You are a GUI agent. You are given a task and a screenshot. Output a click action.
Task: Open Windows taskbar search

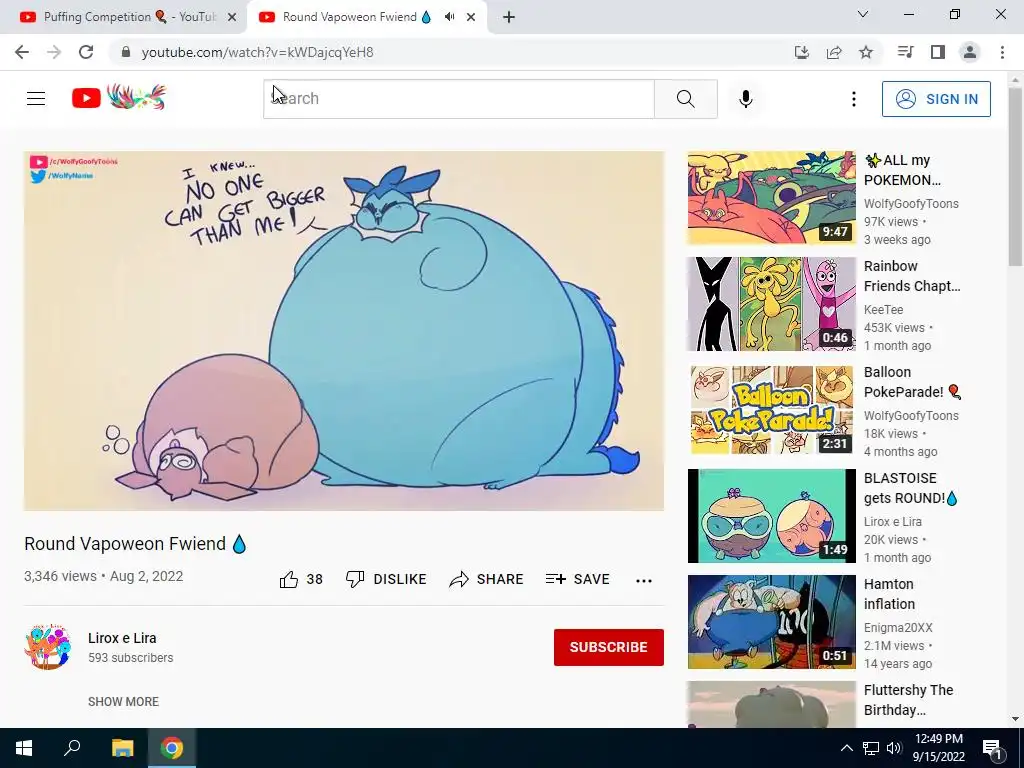coord(72,748)
